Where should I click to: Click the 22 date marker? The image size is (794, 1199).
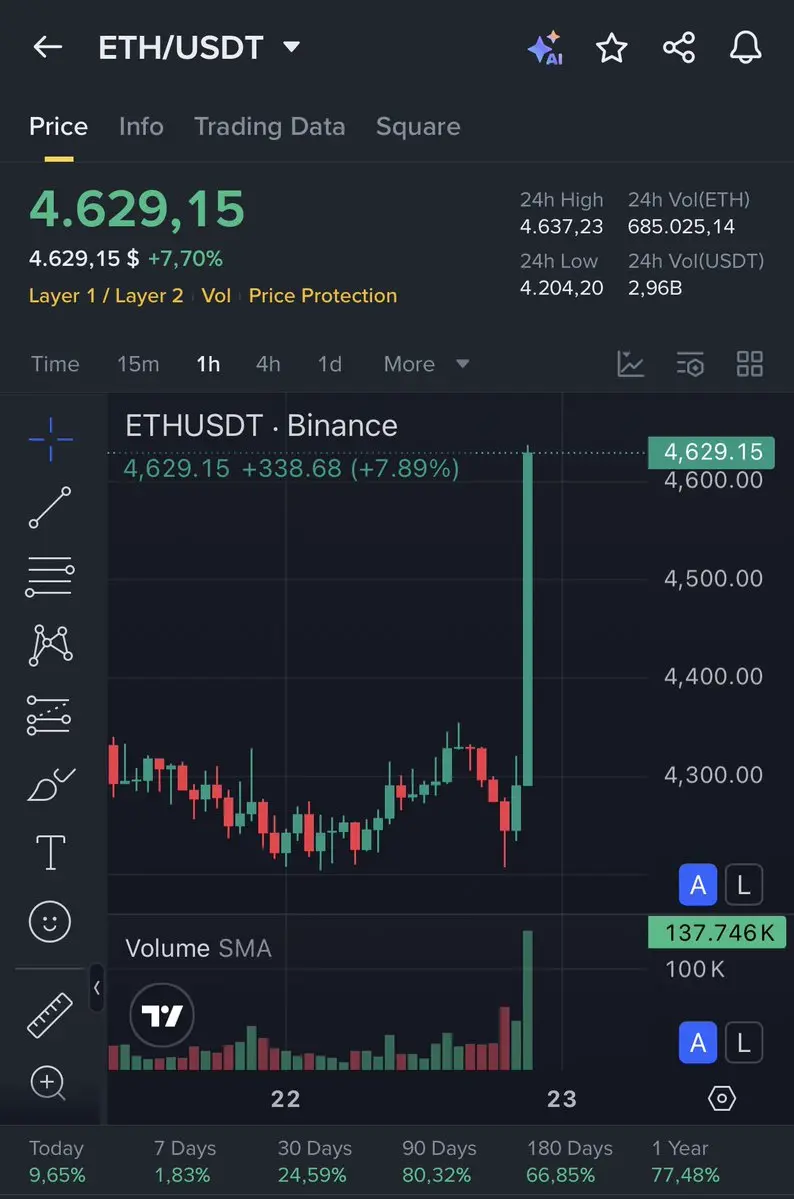285,1099
